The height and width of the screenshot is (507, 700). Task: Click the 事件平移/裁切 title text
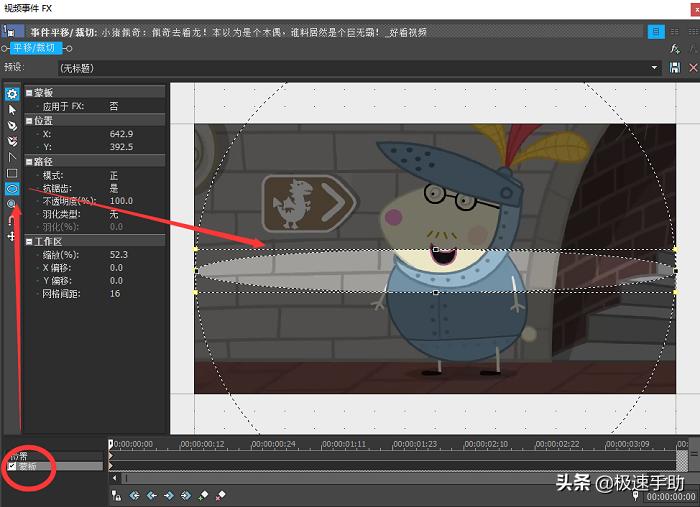tap(64, 32)
